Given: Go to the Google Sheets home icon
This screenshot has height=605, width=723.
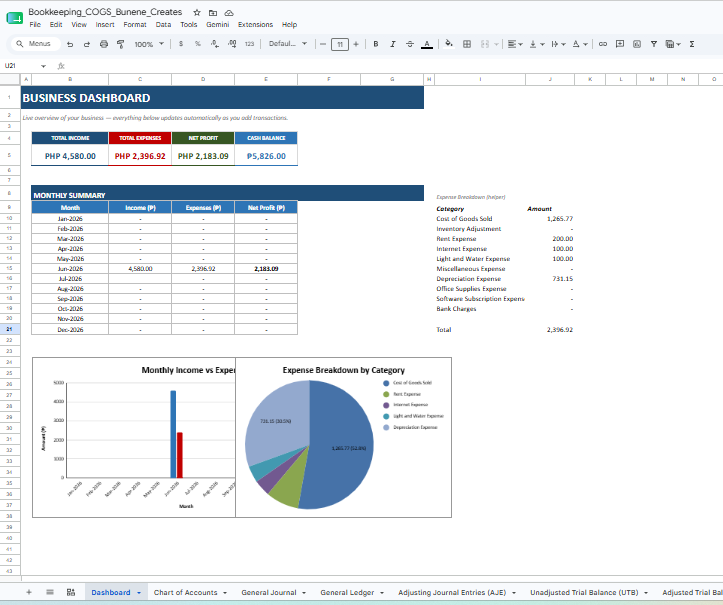Looking at the screenshot, I should (x=14, y=18).
